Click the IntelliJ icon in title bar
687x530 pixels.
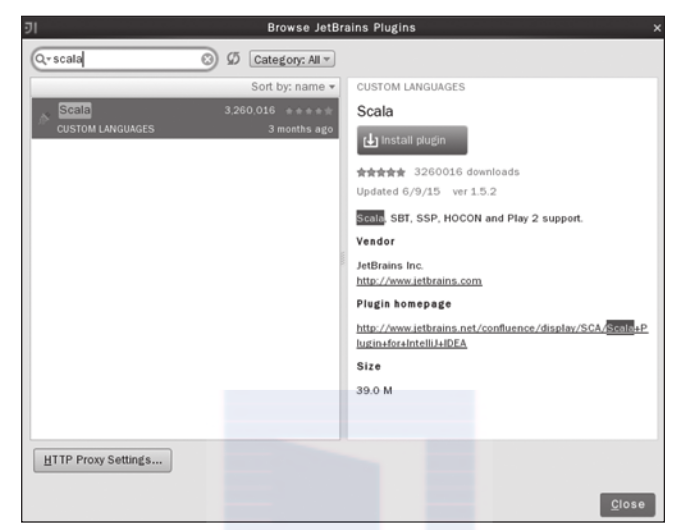[x=31, y=28]
